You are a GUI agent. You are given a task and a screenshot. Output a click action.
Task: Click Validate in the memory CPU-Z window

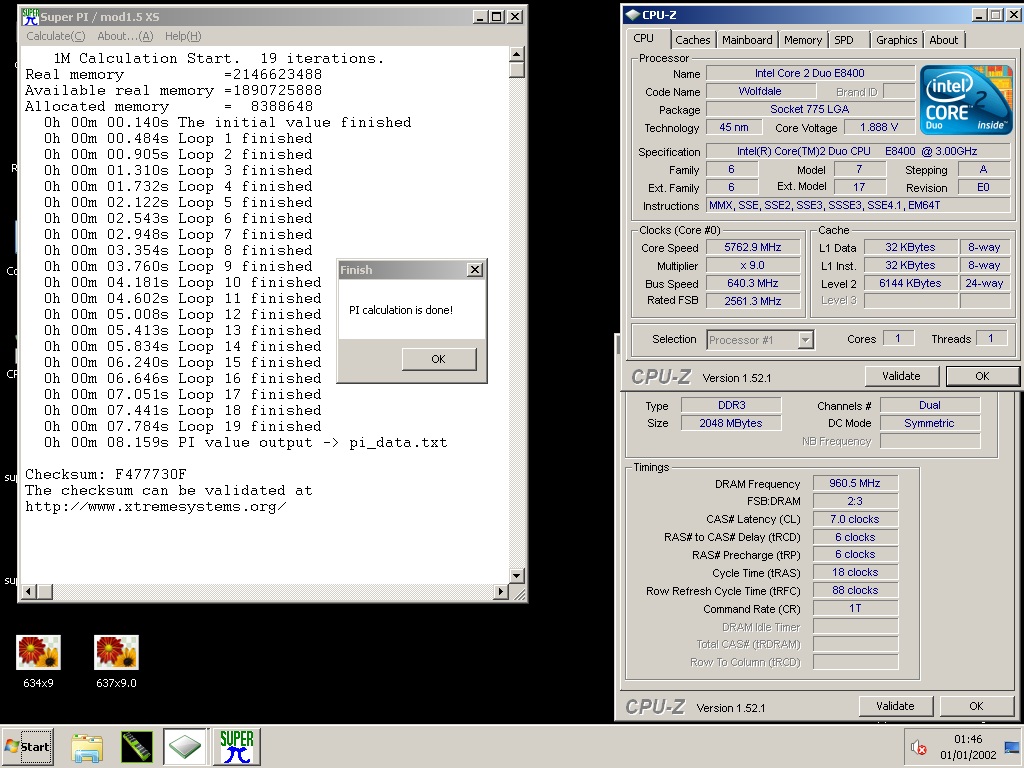click(895, 706)
